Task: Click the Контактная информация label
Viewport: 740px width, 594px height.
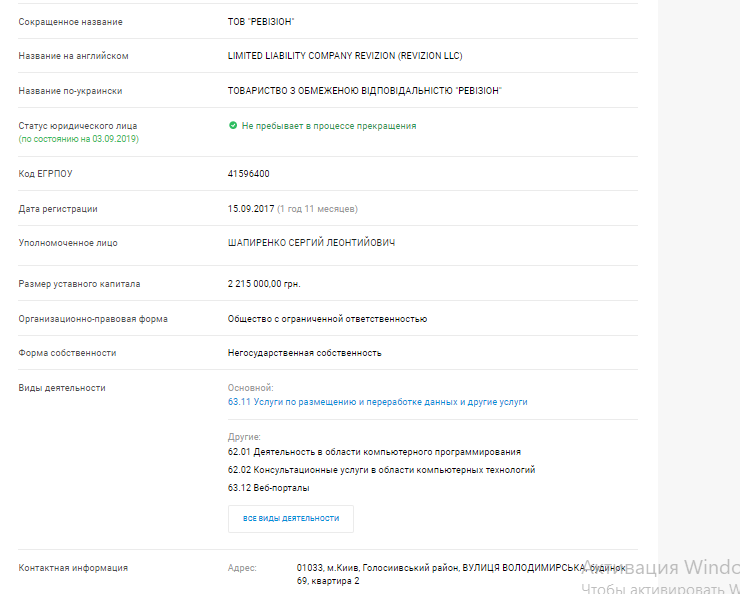Action: point(73,568)
